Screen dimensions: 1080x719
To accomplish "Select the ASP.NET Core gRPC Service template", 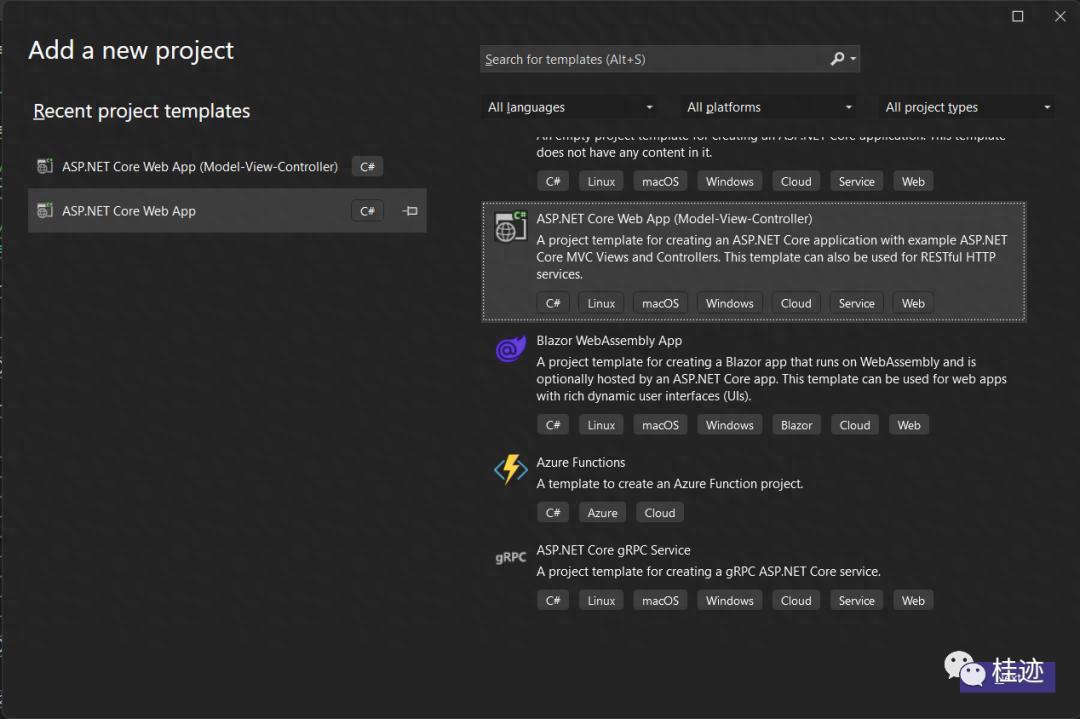I will click(754, 575).
